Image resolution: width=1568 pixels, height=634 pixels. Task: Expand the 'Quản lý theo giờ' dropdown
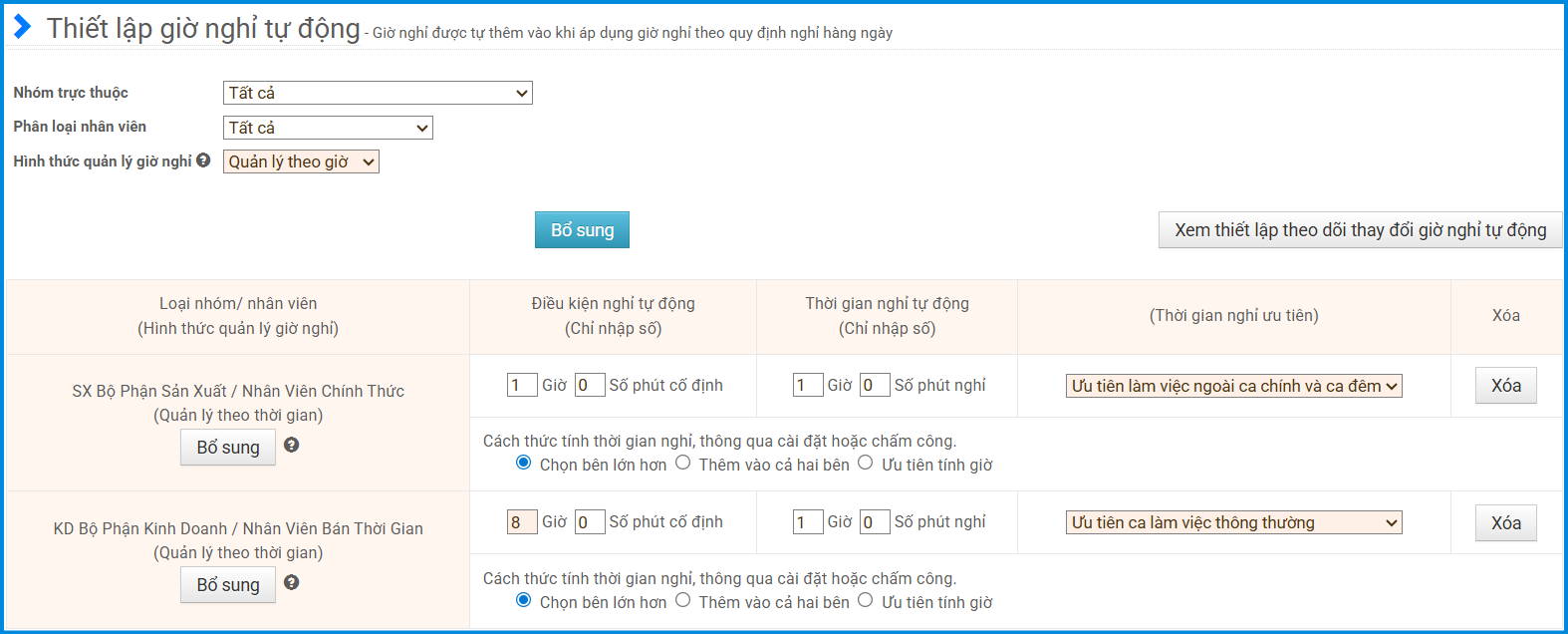301,162
